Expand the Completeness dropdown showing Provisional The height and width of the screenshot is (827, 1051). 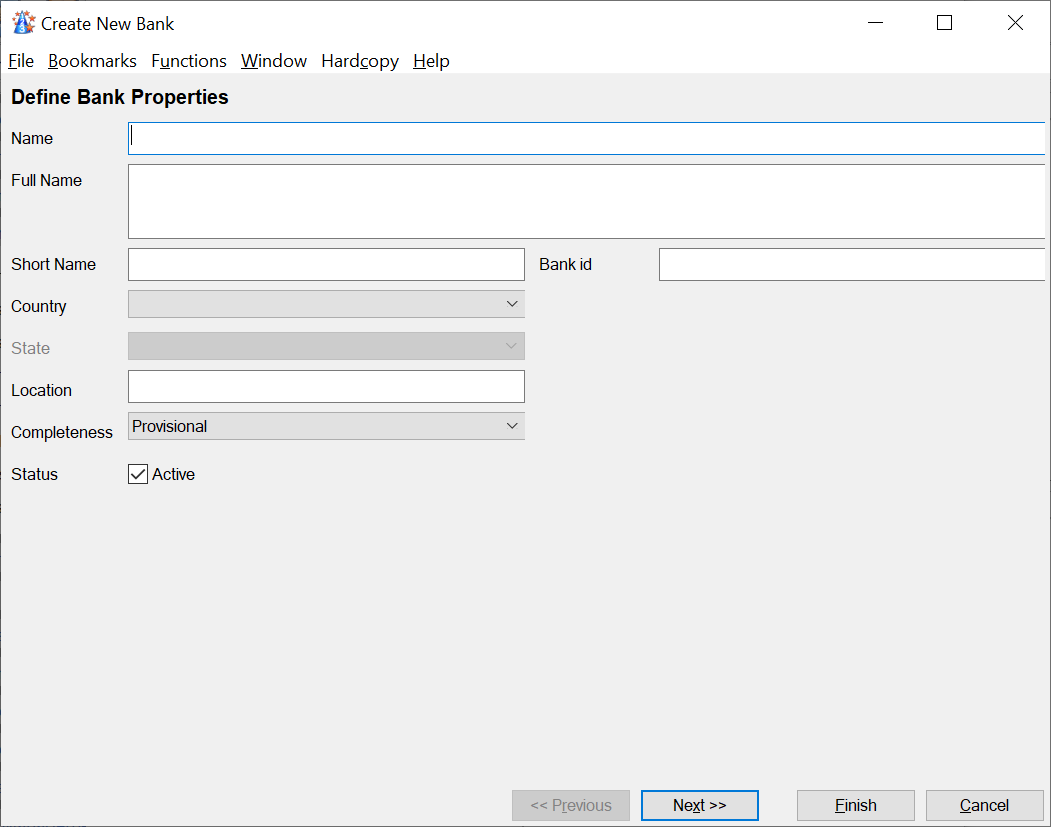[x=326, y=426]
